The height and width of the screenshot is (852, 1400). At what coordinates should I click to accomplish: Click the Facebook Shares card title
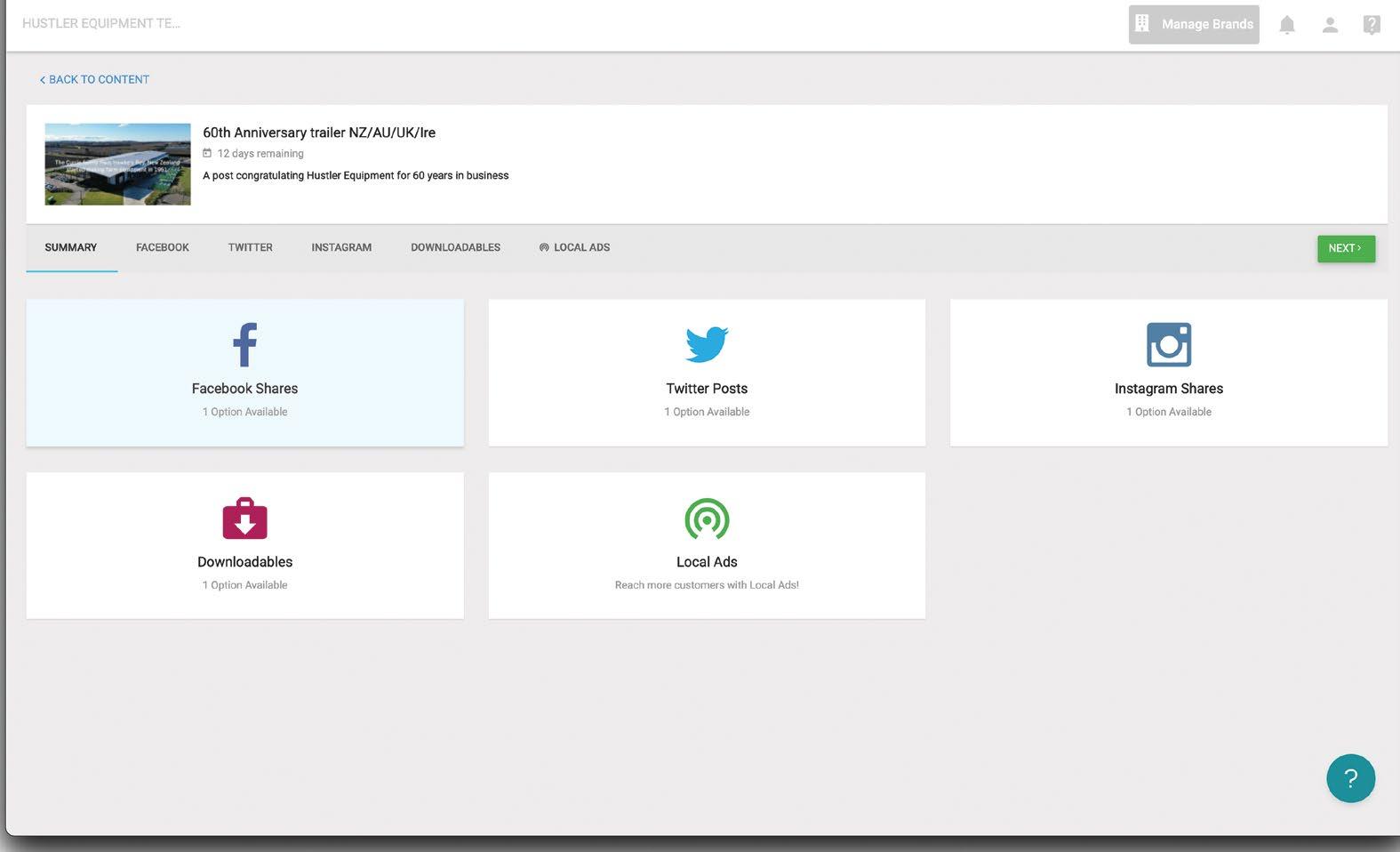pos(244,389)
